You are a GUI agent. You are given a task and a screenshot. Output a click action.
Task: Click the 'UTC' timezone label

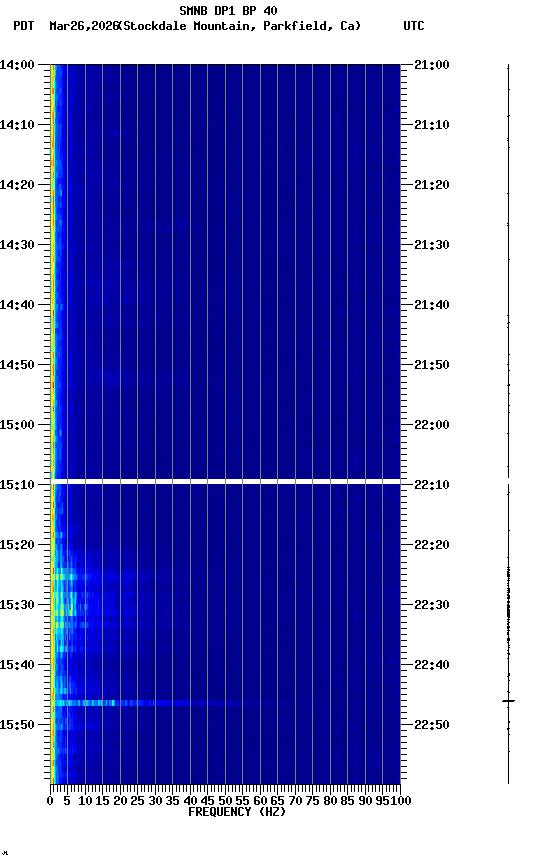point(414,26)
